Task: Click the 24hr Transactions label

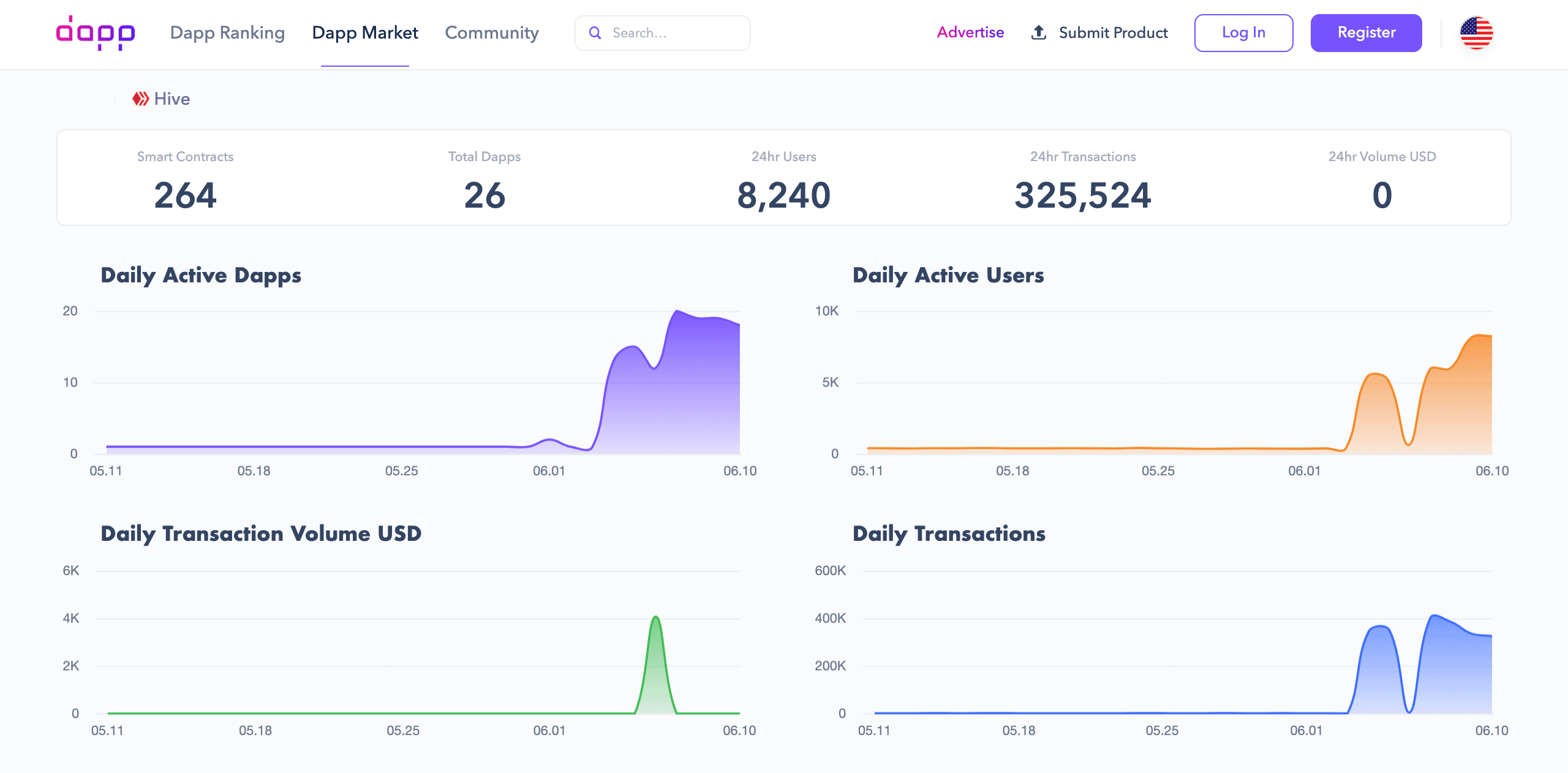Action: pyautogui.click(x=1083, y=157)
